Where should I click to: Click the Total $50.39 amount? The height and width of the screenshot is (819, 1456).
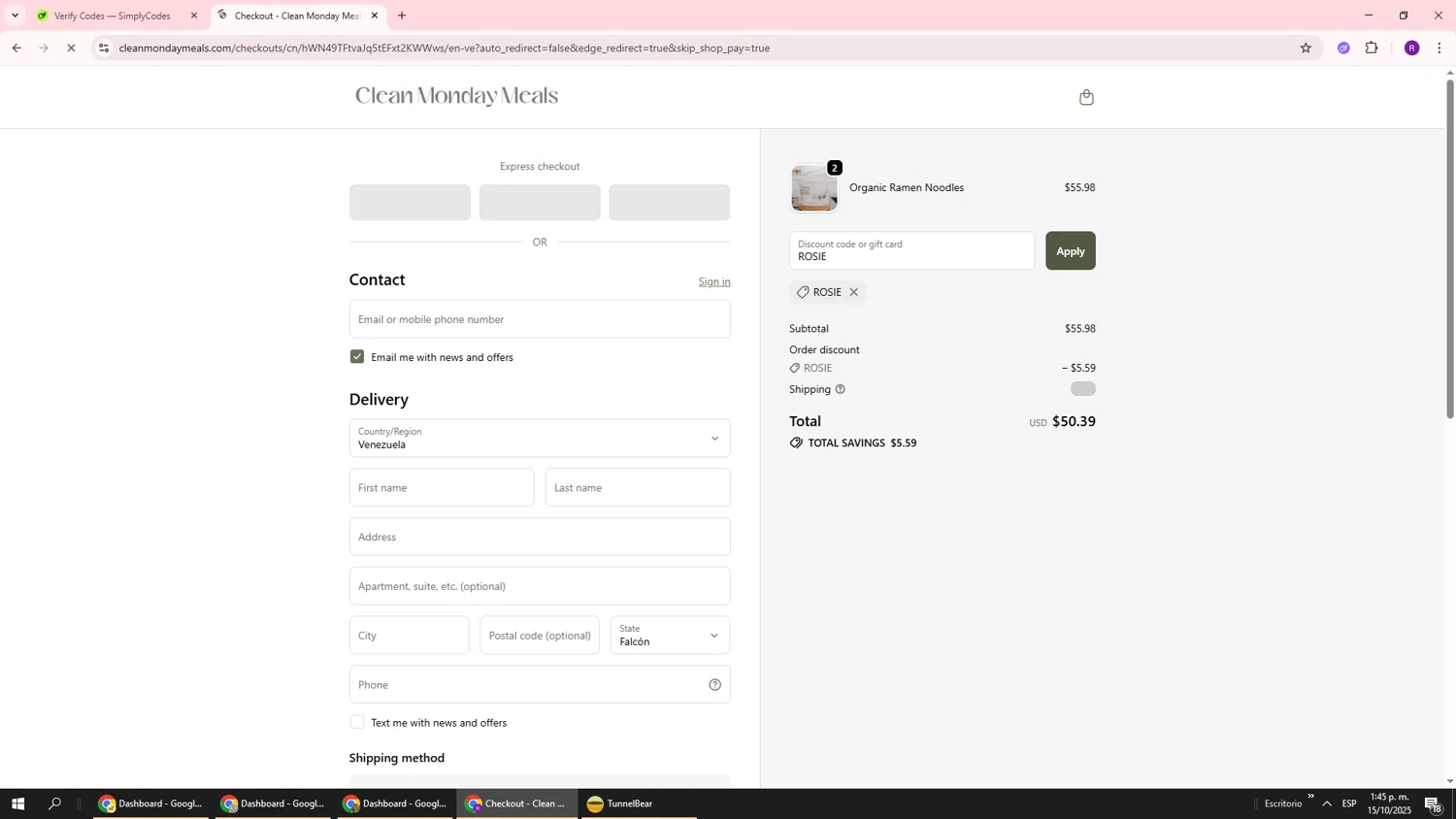pyautogui.click(x=1074, y=421)
